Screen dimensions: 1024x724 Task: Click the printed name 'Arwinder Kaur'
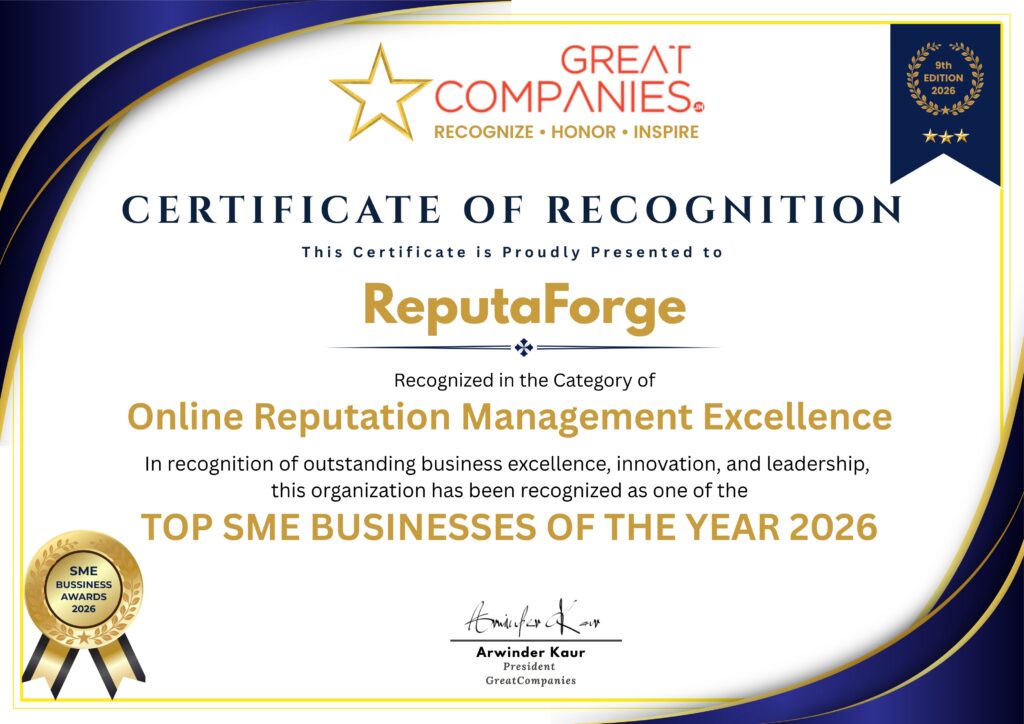coord(530,652)
